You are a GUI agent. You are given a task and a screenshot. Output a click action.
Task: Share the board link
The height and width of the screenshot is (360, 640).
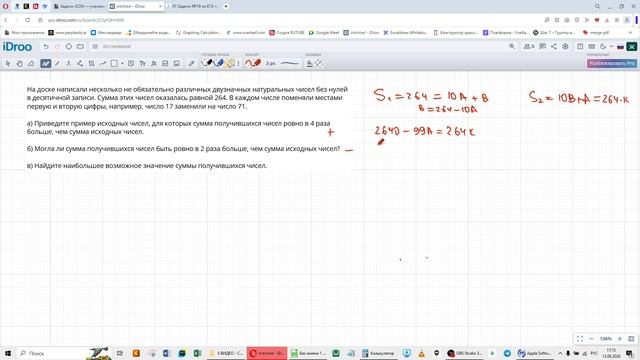pos(553,47)
